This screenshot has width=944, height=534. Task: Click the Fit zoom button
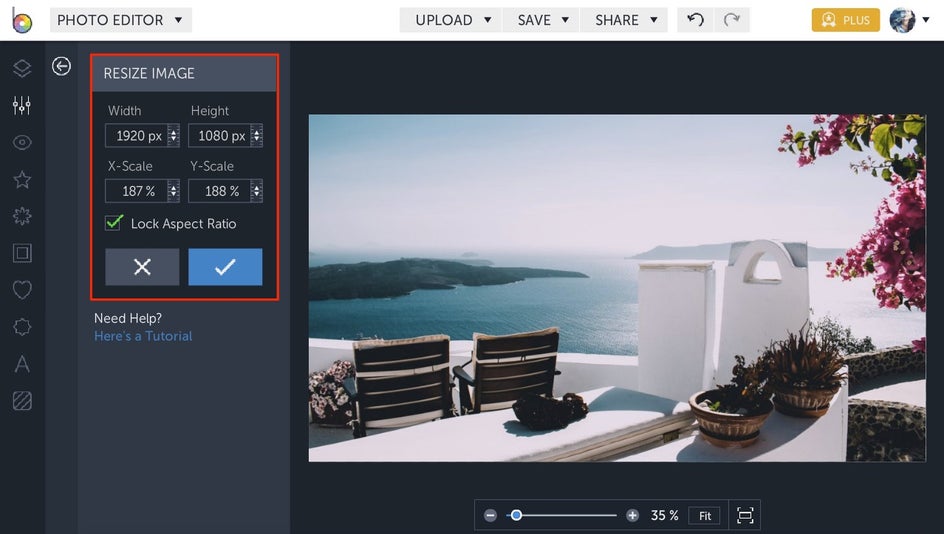705,516
